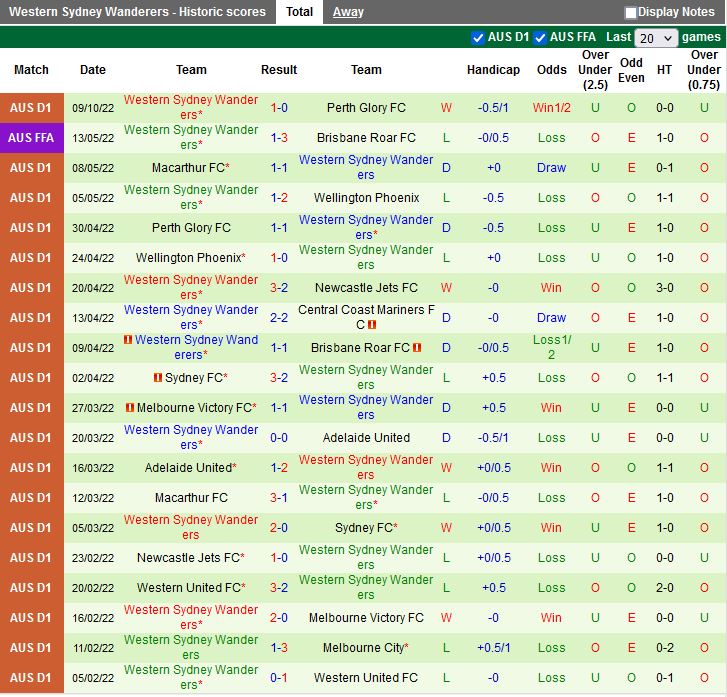Click the Over Under (2.5) column header
Screen dimensions: 727x697
[x=595, y=70]
